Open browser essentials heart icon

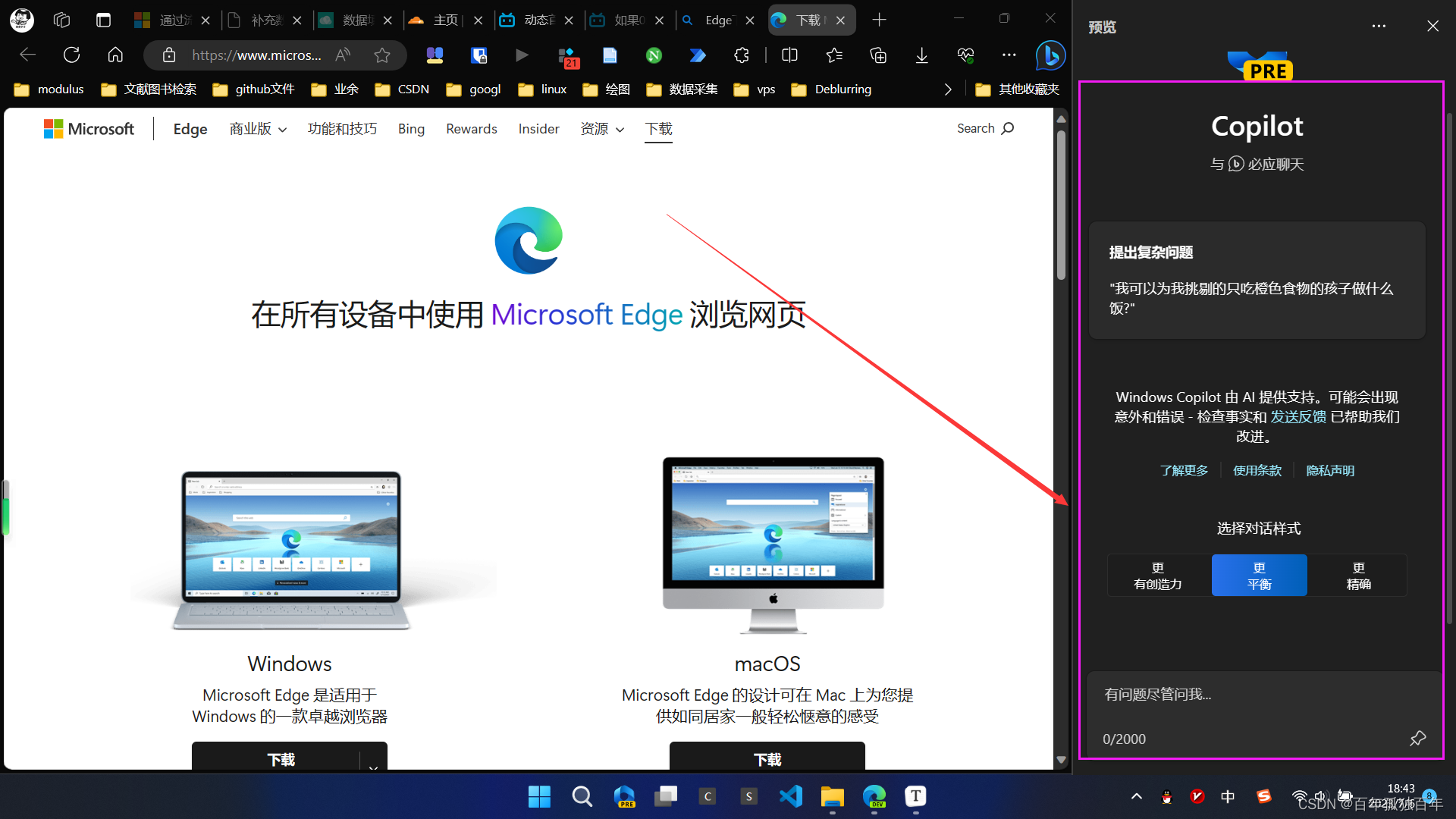click(x=965, y=55)
